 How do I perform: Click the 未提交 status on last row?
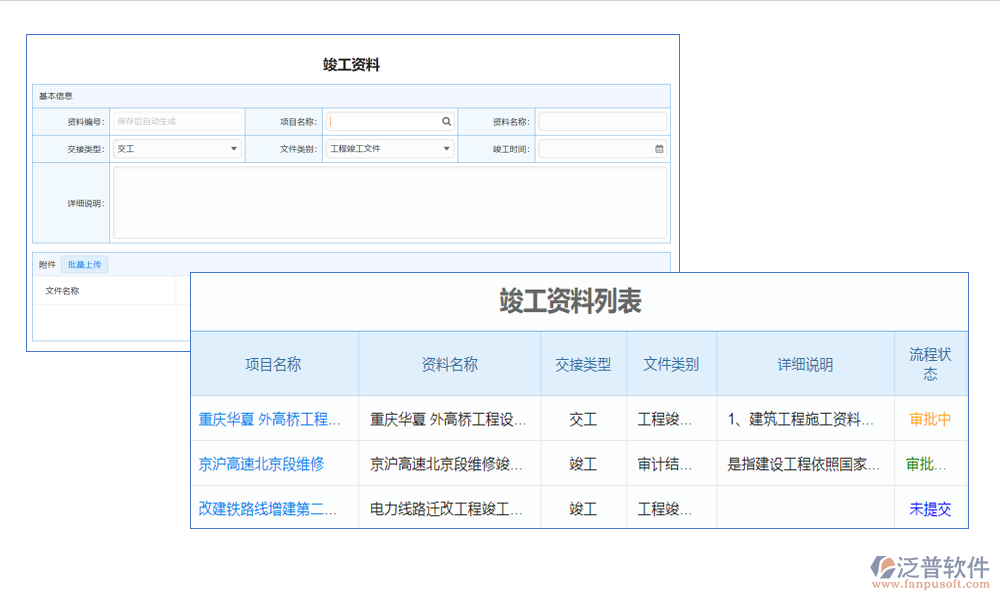click(x=930, y=508)
